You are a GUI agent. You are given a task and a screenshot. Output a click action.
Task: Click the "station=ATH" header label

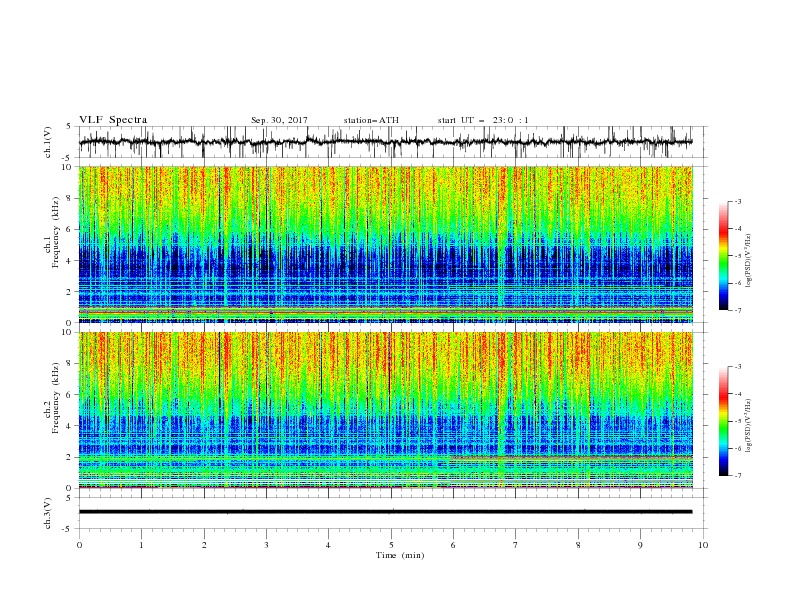tap(371, 120)
